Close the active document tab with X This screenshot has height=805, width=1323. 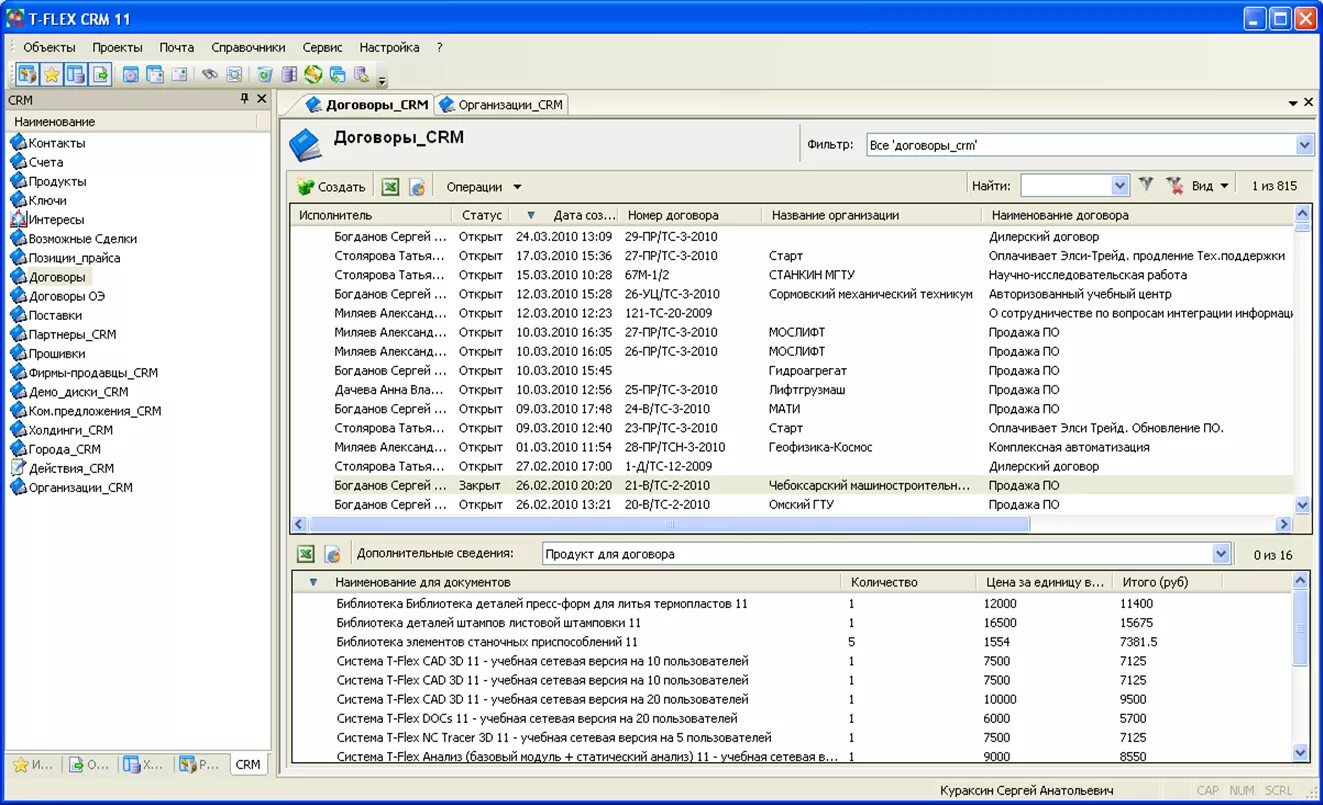[x=1309, y=102]
